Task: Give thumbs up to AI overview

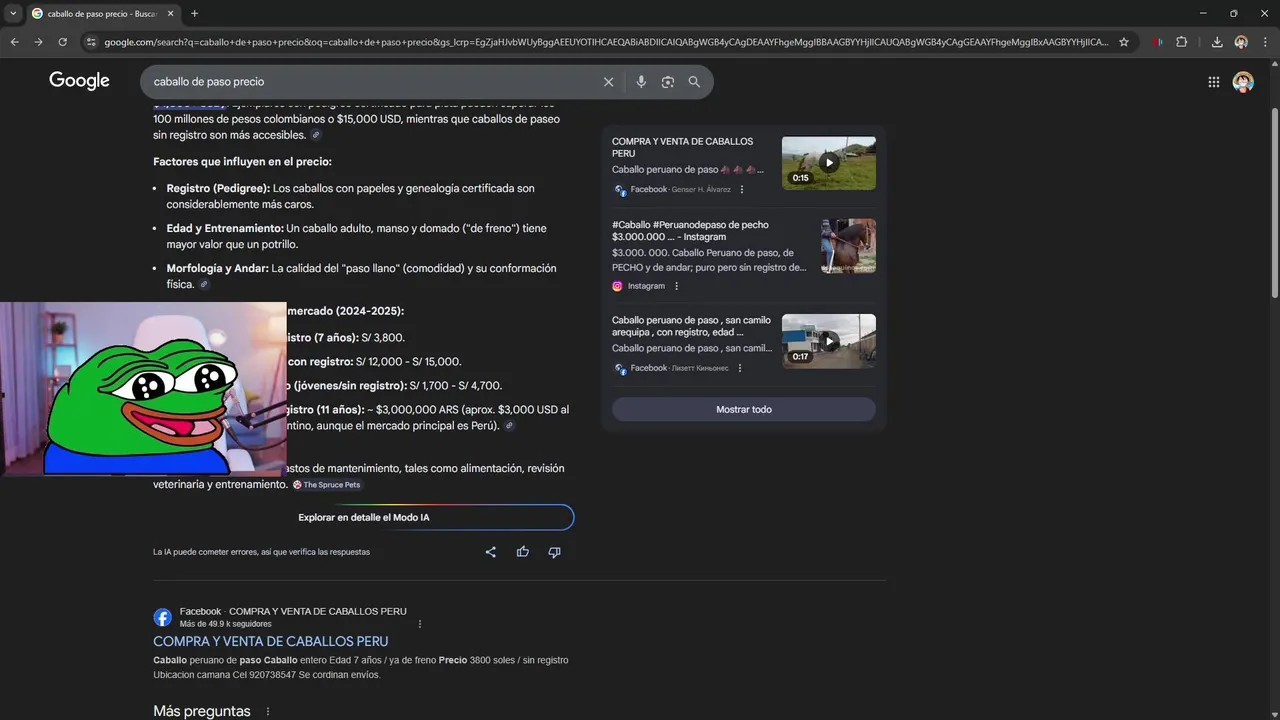Action: click(522, 552)
